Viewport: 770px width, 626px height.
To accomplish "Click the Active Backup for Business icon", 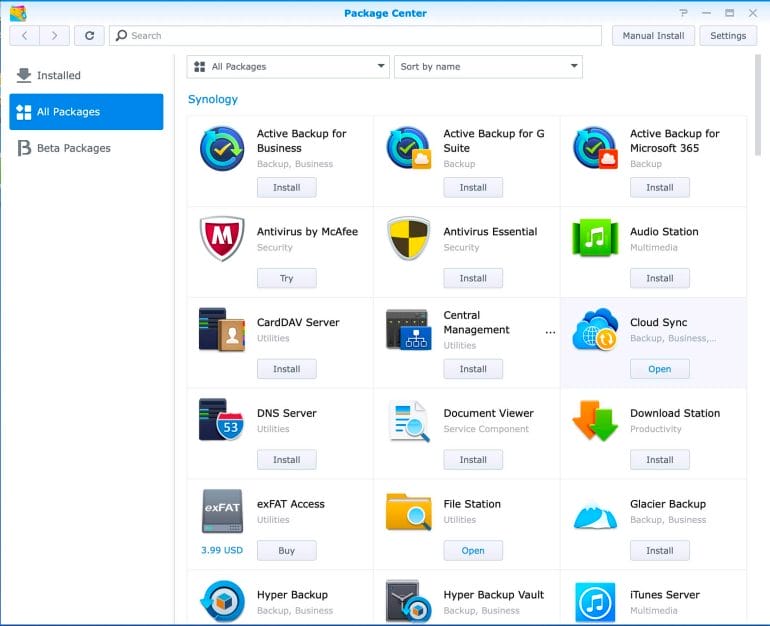I will 222,149.
